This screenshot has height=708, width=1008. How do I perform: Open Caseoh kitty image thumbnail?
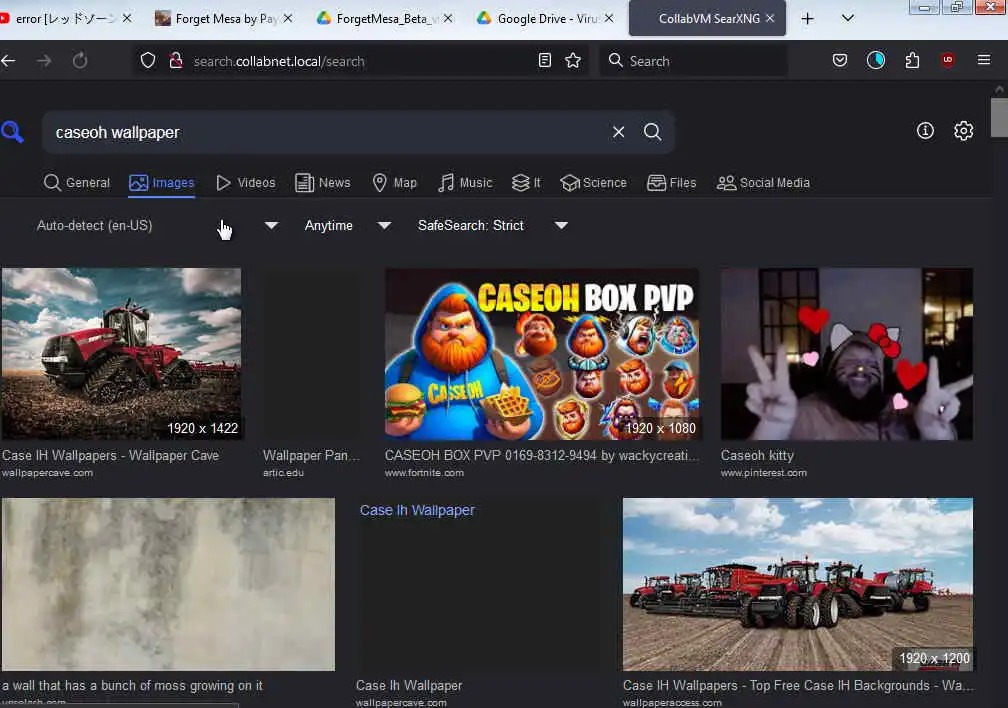pyautogui.click(x=847, y=354)
